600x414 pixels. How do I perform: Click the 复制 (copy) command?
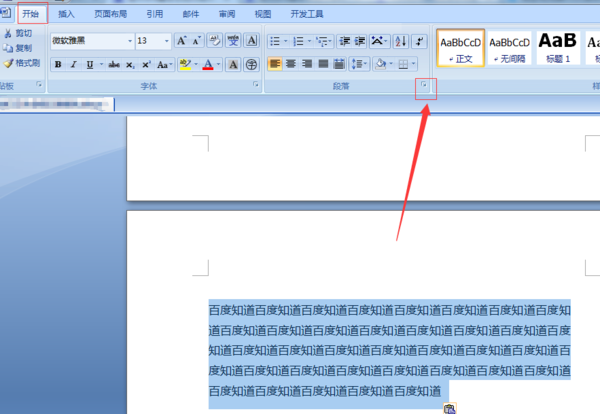[18, 48]
